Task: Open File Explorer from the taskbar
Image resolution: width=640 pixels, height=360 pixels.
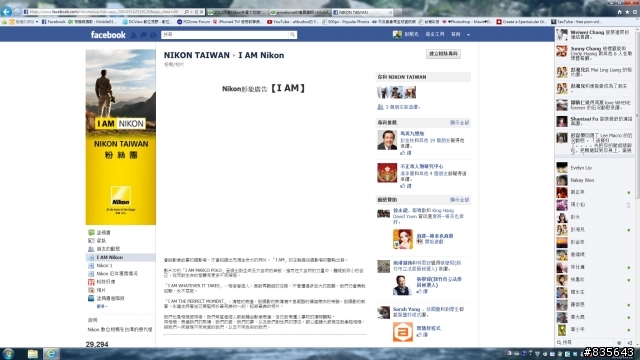Action: click(x=33, y=353)
